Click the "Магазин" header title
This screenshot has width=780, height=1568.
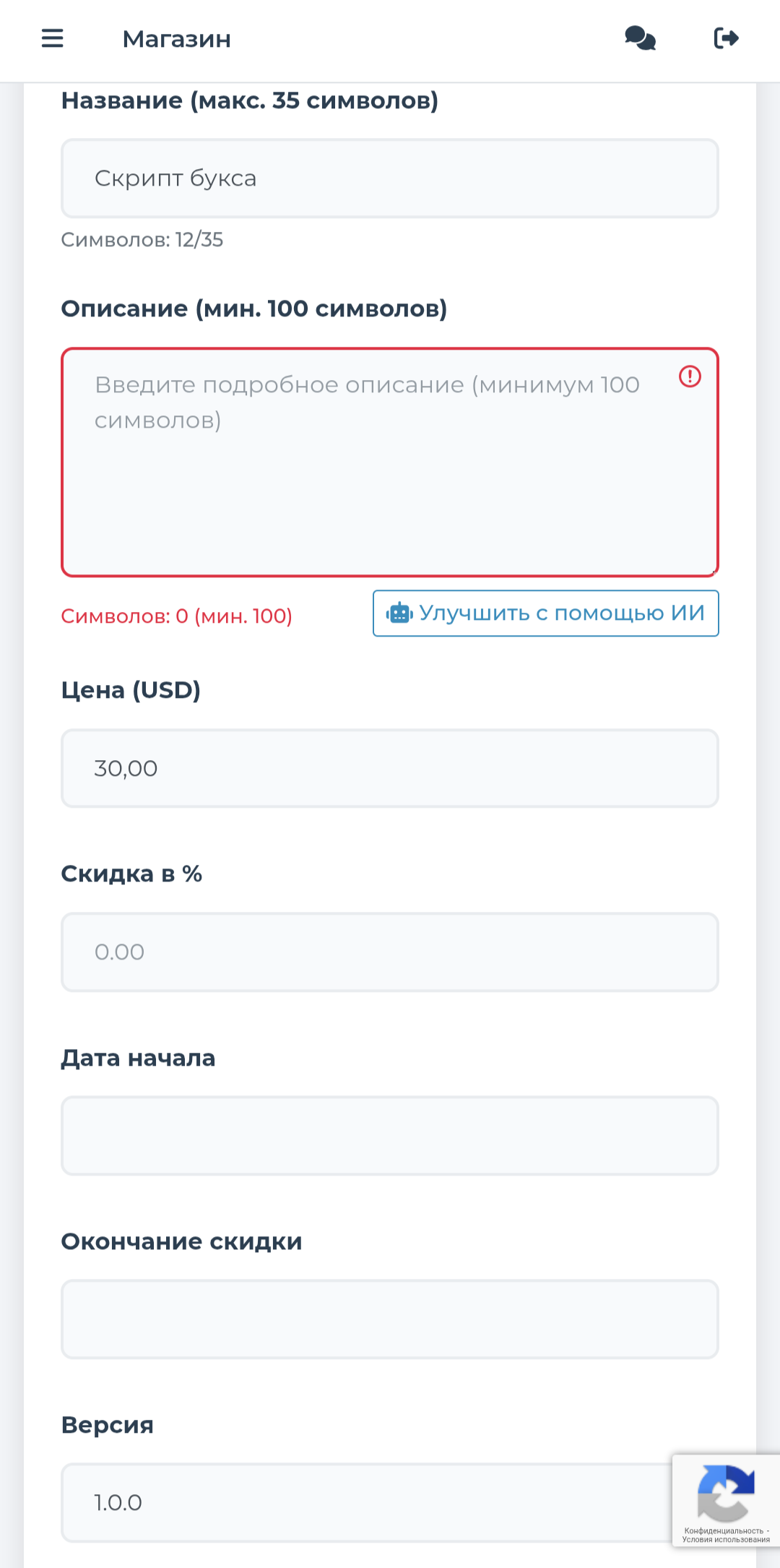click(177, 39)
